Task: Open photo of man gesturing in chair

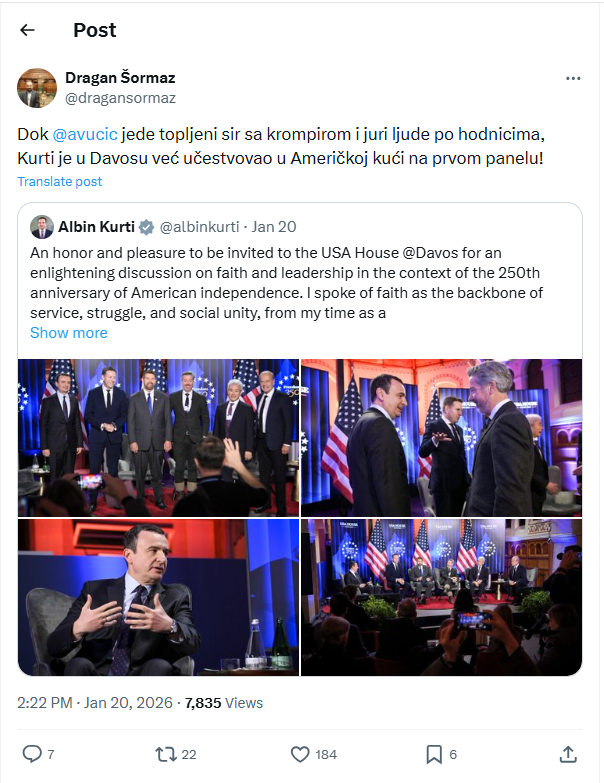Action: (158, 597)
